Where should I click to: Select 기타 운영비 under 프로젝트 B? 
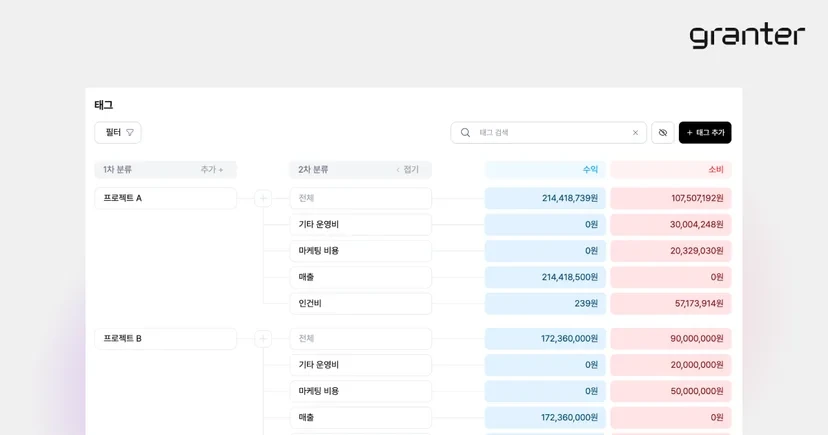361,365
